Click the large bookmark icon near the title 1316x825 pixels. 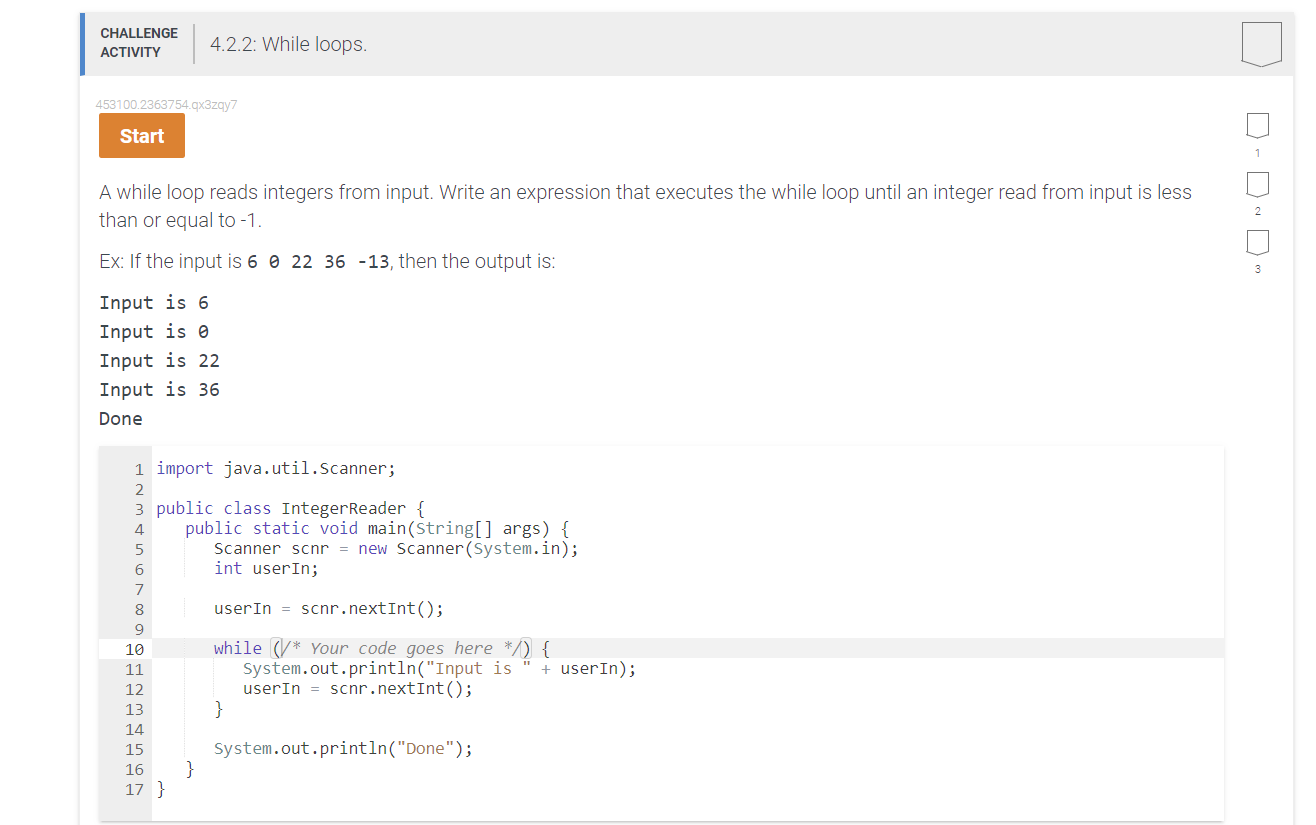(1260, 42)
